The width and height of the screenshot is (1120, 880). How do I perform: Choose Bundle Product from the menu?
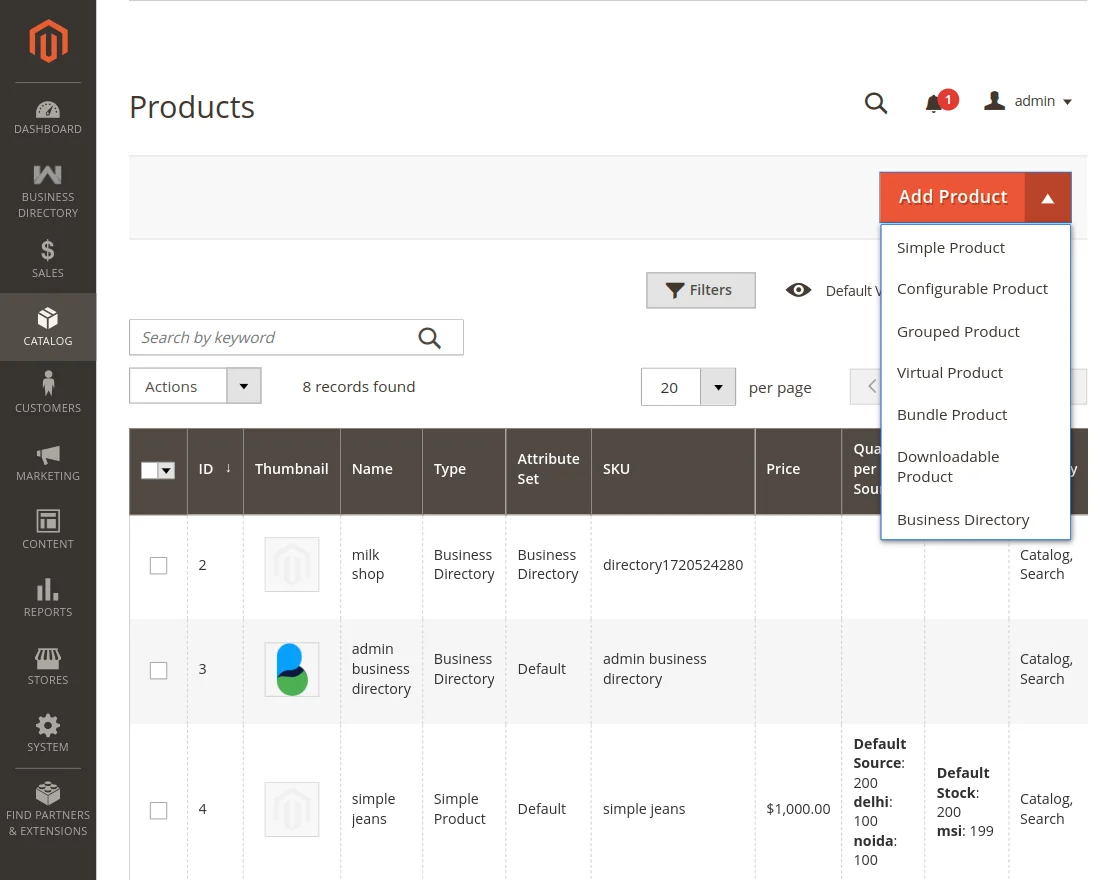952,414
